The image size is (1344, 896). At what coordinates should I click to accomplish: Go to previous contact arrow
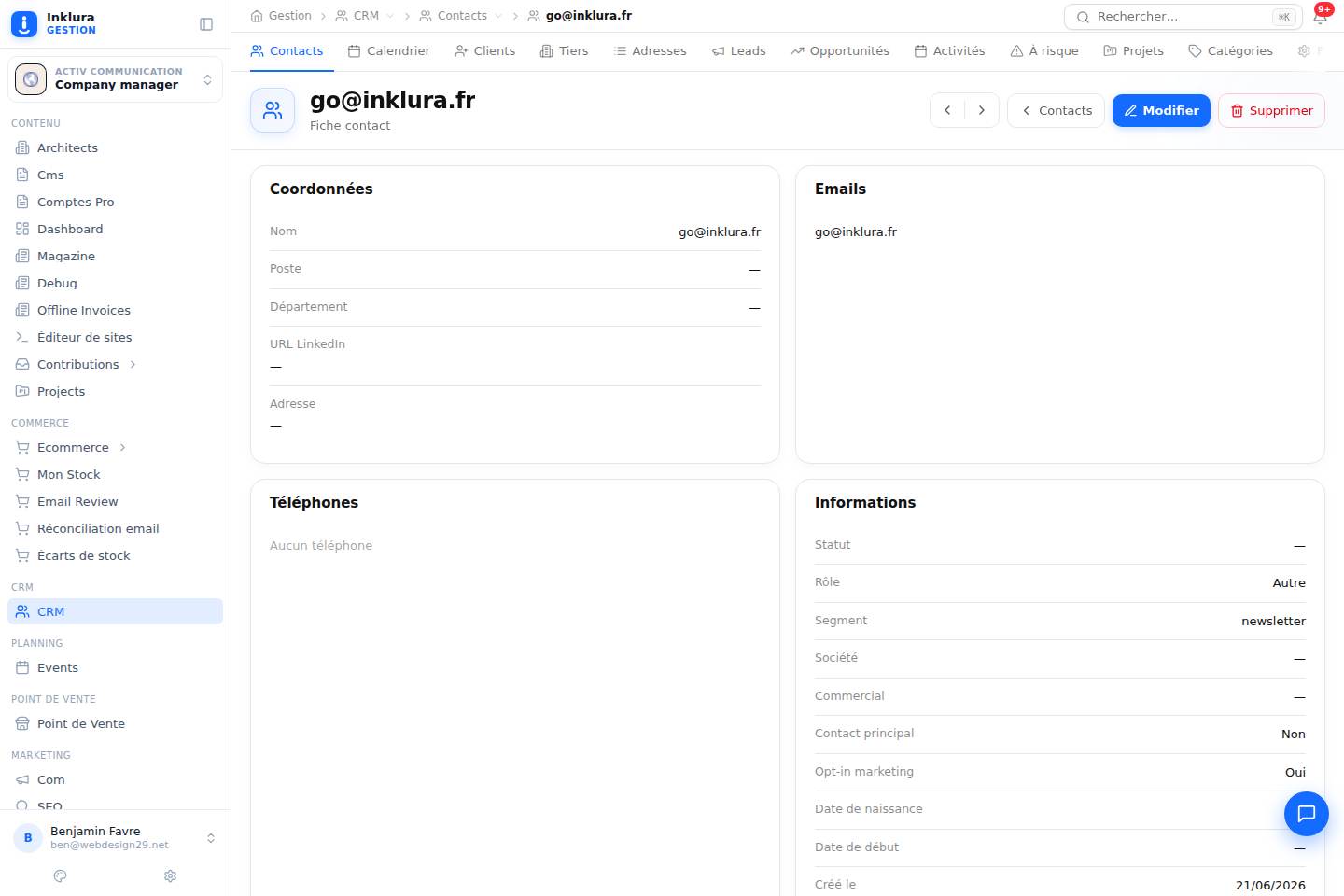coord(947,110)
